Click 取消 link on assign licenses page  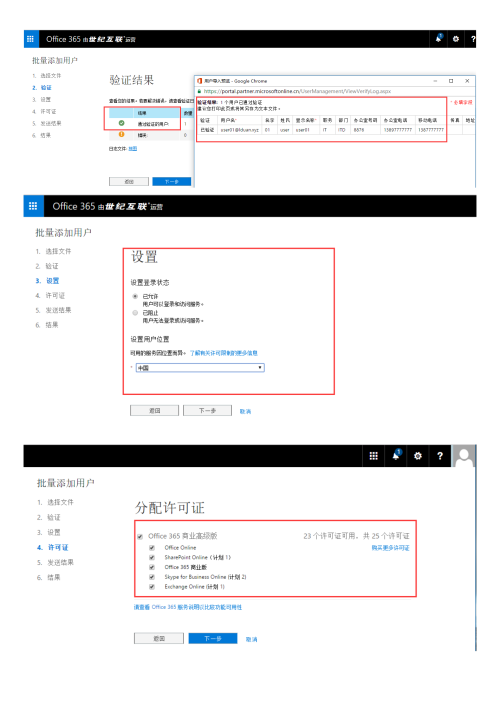252,639
